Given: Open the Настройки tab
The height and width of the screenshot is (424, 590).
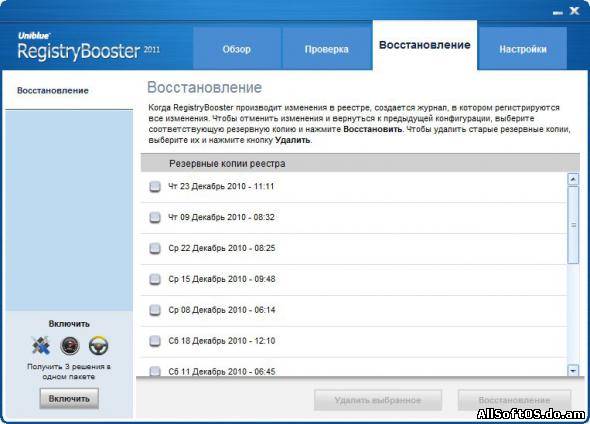Looking at the screenshot, I should pyautogui.click(x=523, y=49).
